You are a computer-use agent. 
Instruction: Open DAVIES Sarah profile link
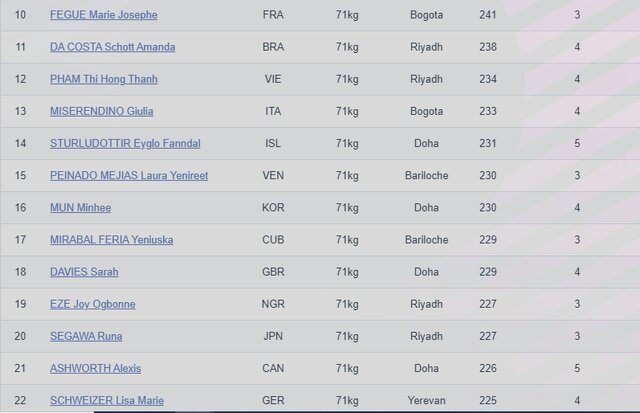(82, 272)
